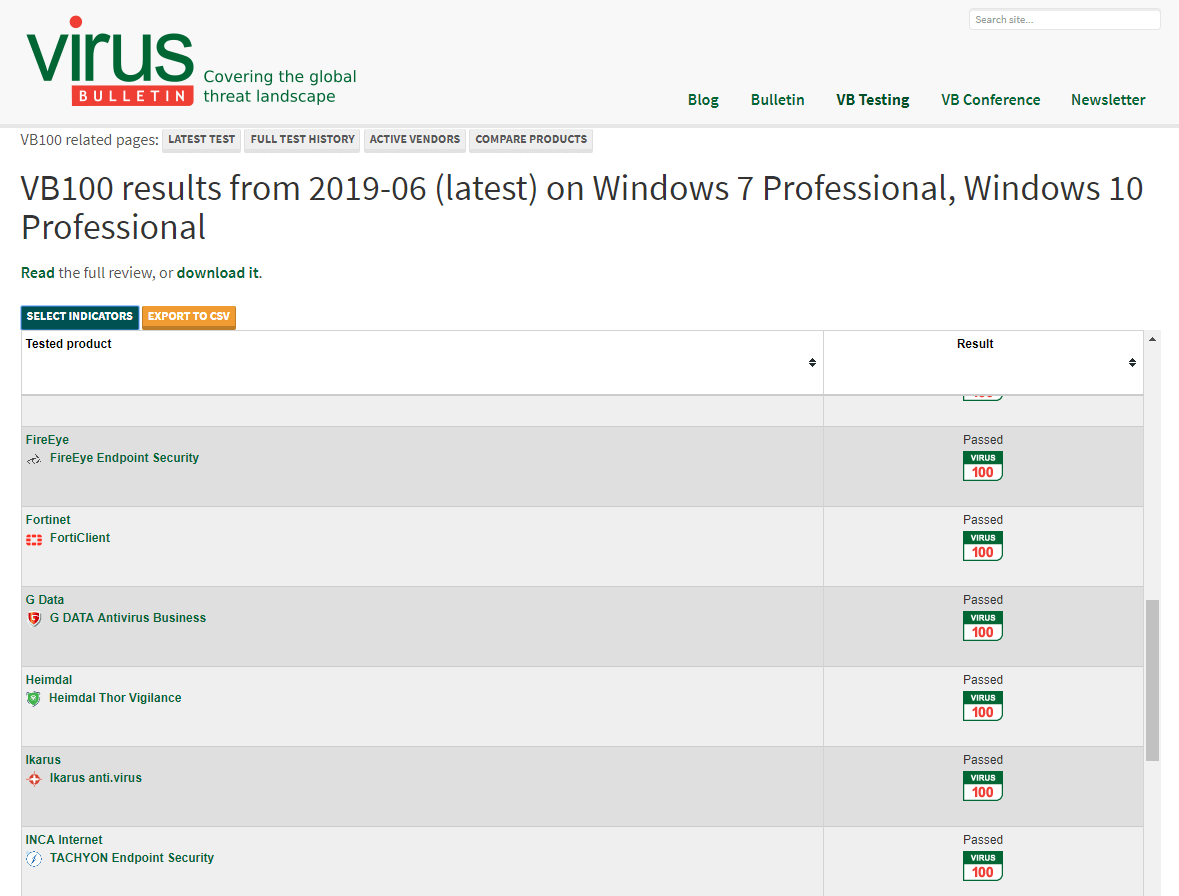Open the Heimdal Thor Vigilance link

115,698
